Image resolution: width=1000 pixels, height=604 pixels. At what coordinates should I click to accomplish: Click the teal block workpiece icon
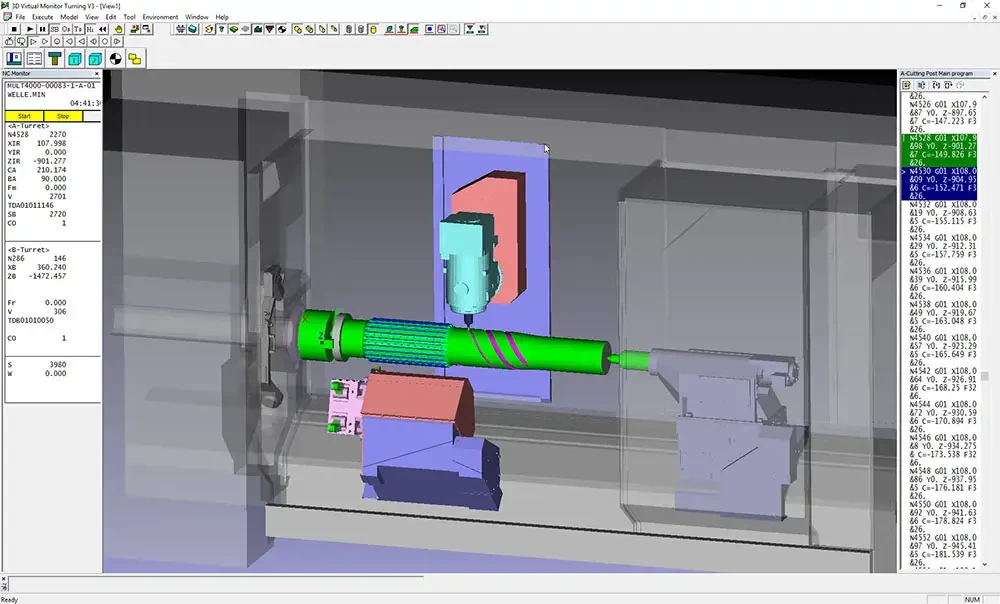[x=193, y=29]
